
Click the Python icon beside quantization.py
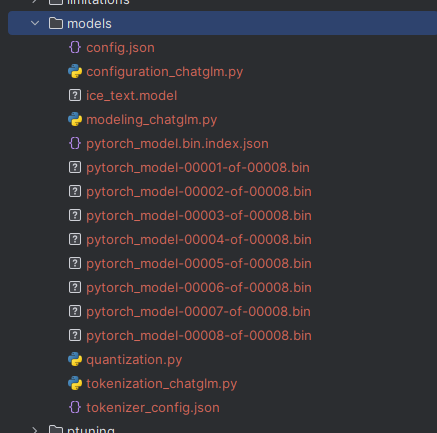(x=75, y=359)
